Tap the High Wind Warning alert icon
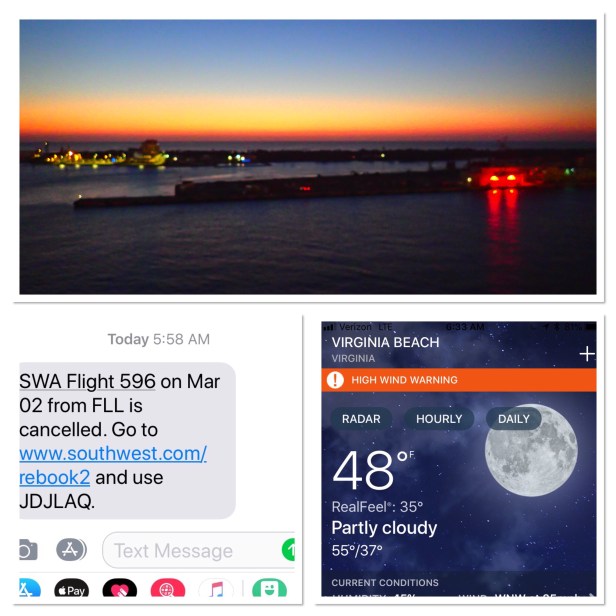The width and height of the screenshot is (616, 616). [x=335, y=380]
